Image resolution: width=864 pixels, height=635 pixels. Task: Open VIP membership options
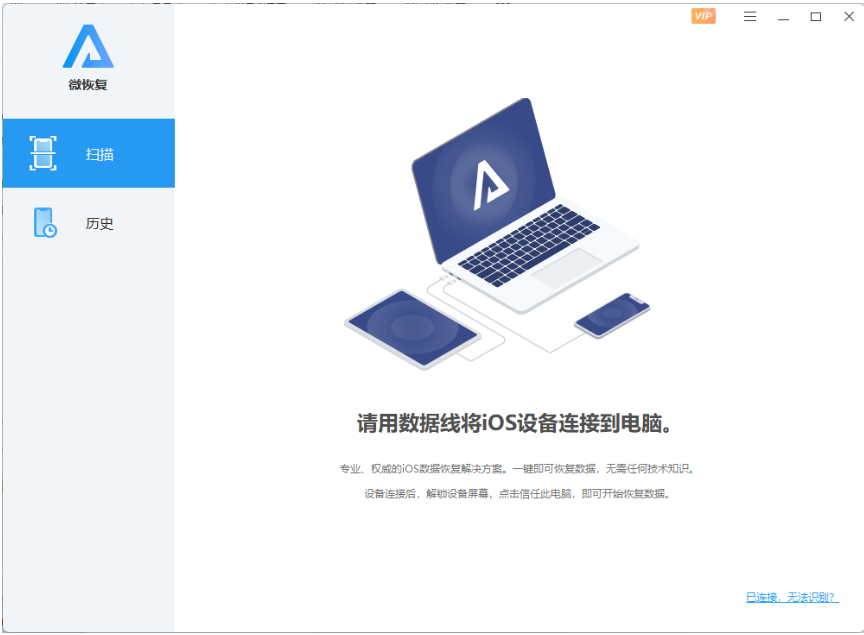703,16
